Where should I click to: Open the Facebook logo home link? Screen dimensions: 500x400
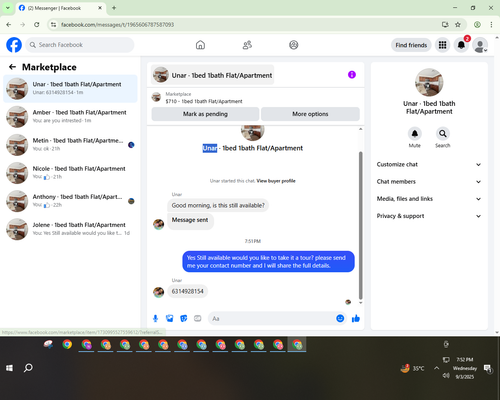pyautogui.click(x=14, y=45)
